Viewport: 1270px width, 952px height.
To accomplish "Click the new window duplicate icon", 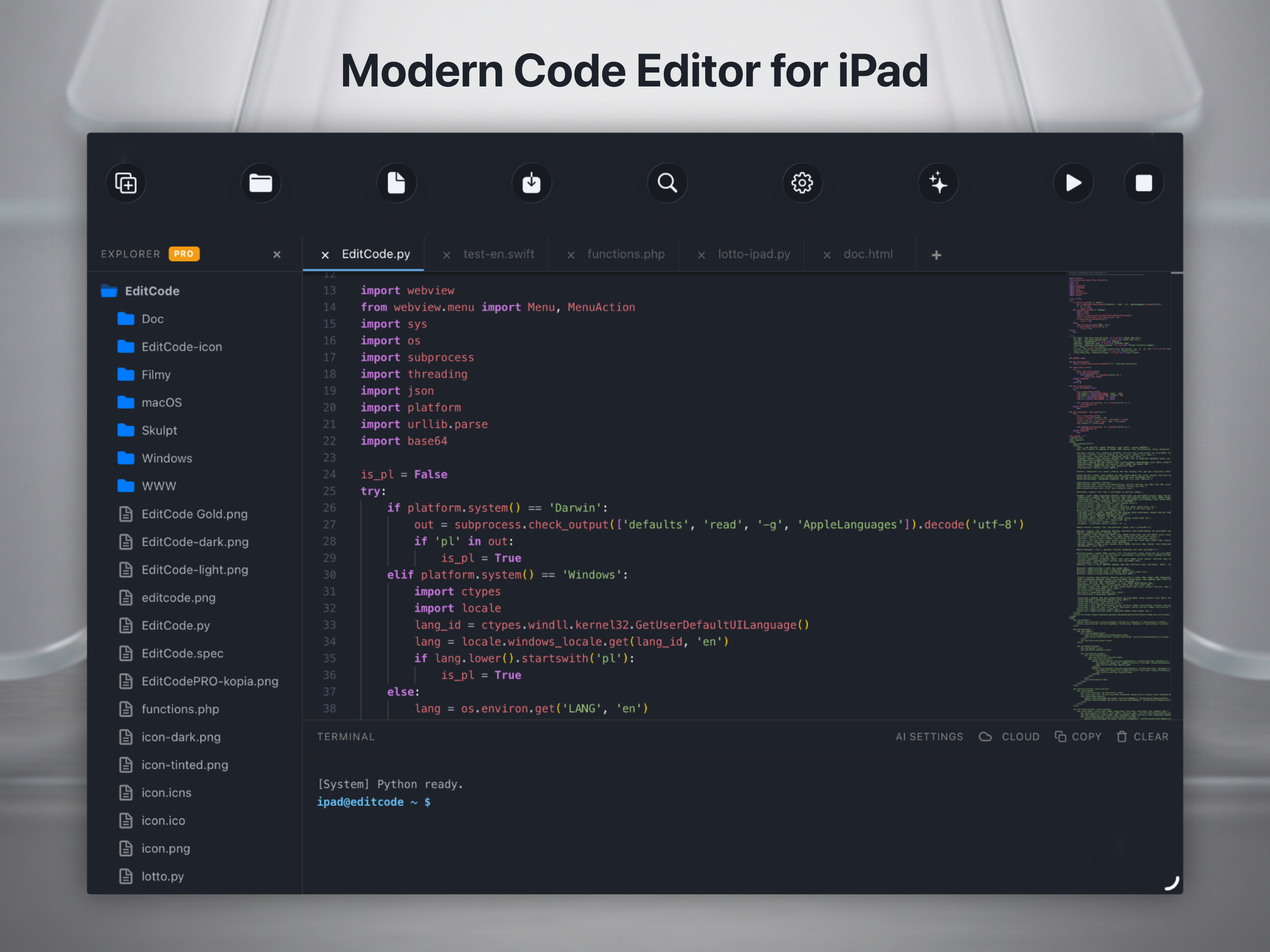I will [126, 183].
